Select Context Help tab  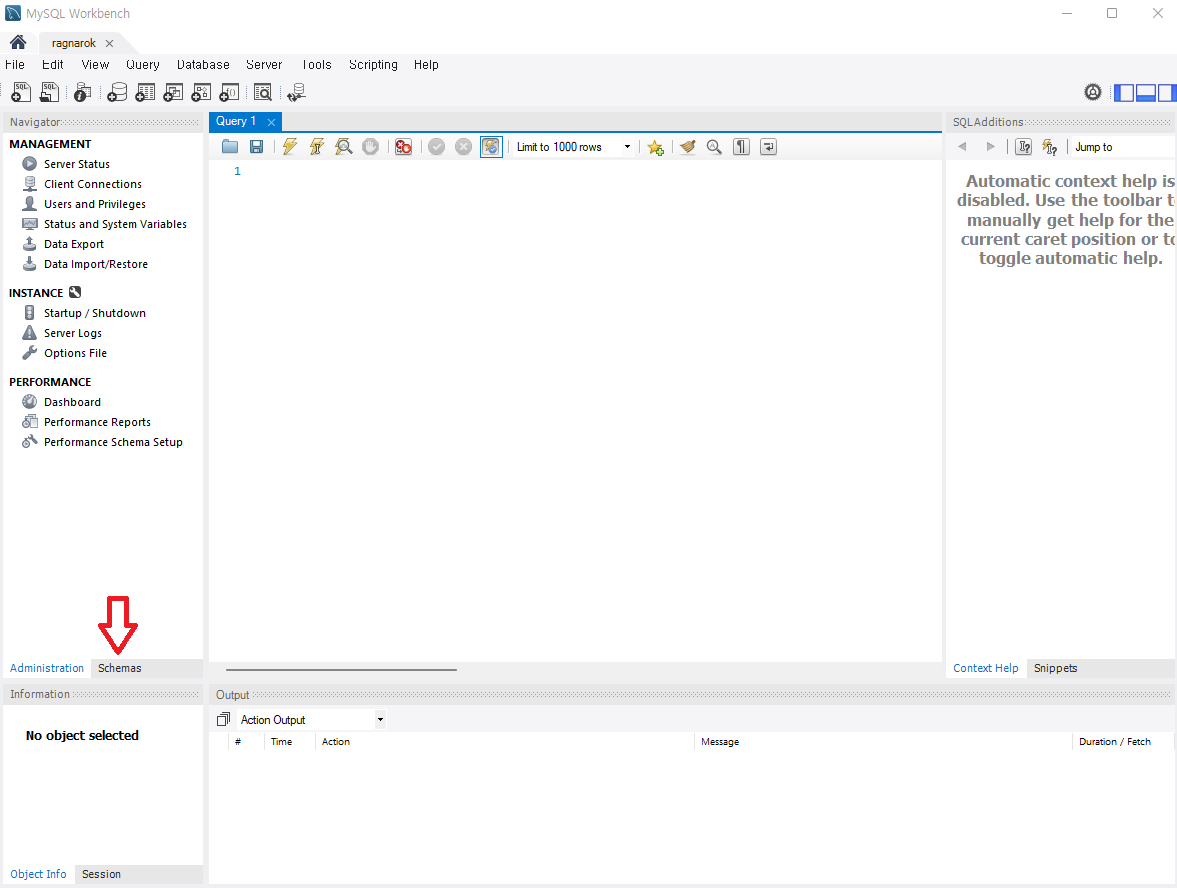(986, 668)
